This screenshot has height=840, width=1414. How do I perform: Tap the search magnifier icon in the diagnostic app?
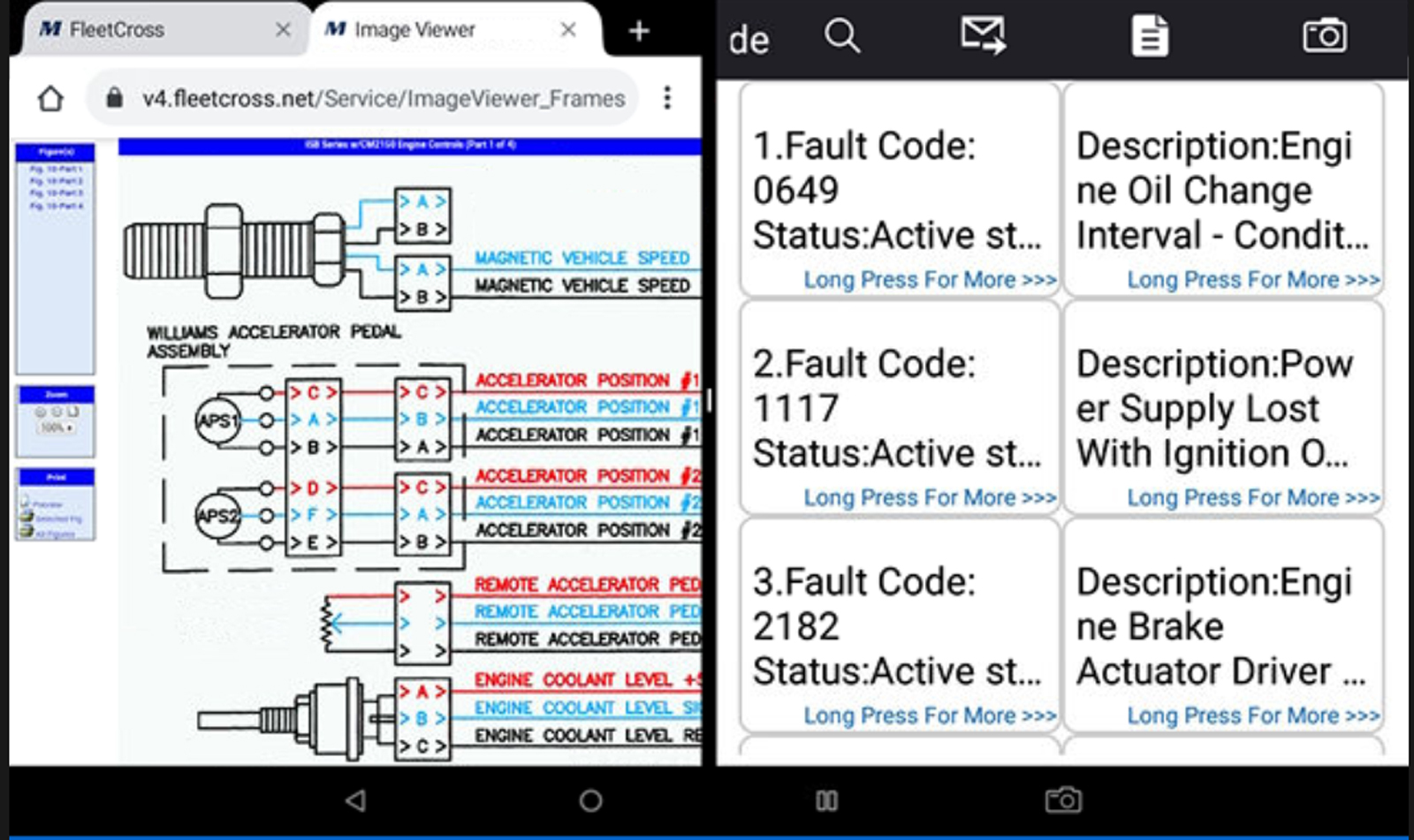pyautogui.click(x=841, y=36)
